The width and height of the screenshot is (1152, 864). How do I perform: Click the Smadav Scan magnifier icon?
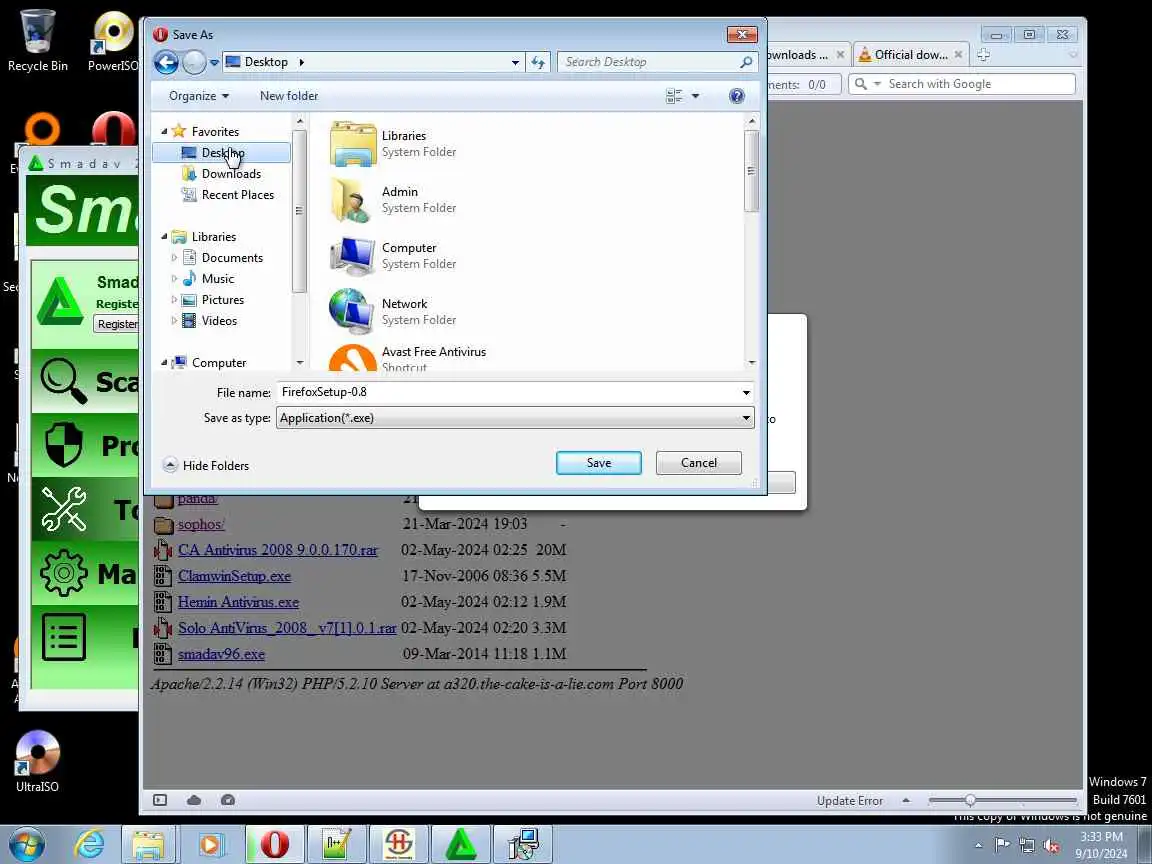(x=63, y=381)
